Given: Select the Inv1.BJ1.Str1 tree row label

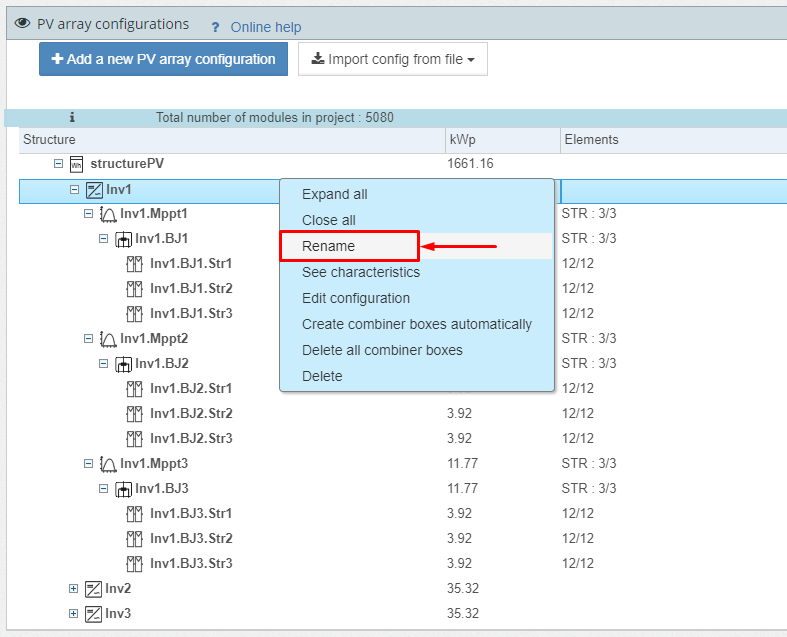Looking at the screenshot, I should pos(191,264).
